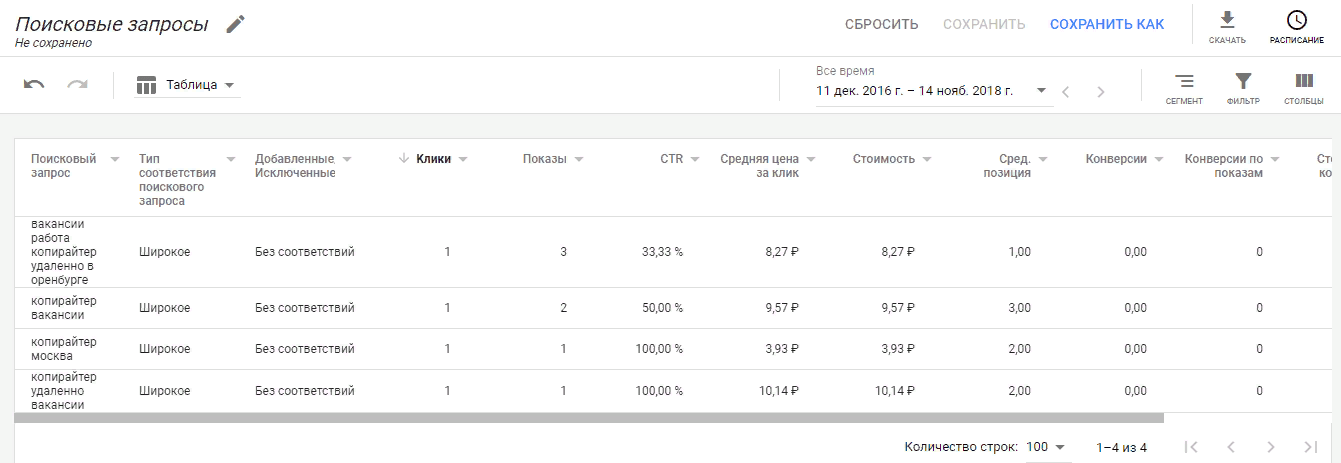Open the rows count dropdown showing 100

click(x=1046, y=447)
